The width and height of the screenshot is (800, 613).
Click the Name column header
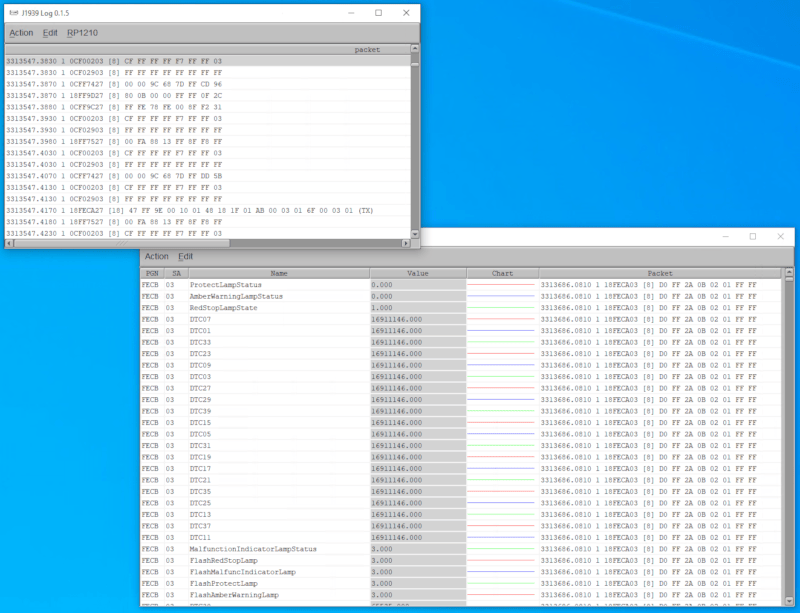(277, 272)
